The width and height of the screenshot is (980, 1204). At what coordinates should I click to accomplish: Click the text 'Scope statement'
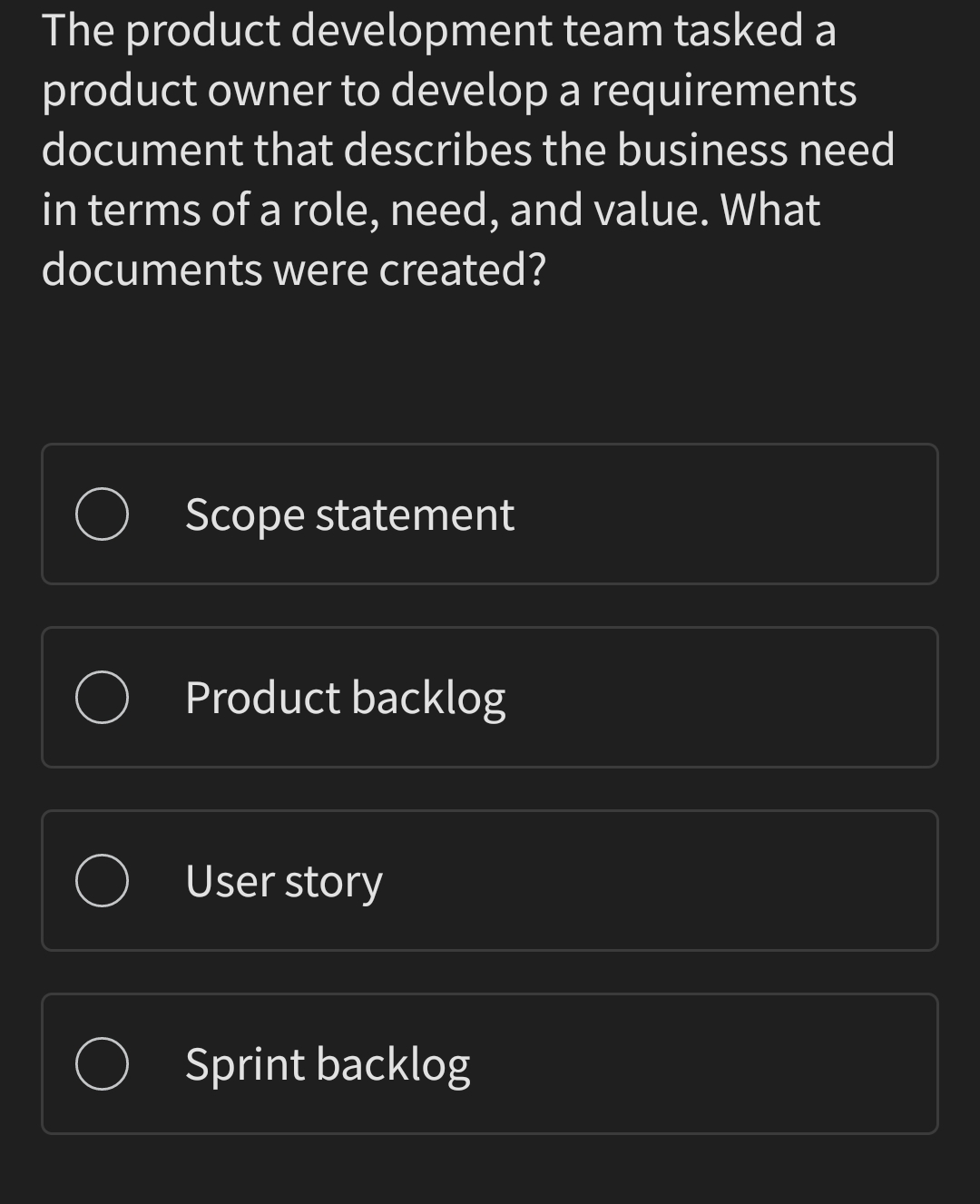click(349, 514)
